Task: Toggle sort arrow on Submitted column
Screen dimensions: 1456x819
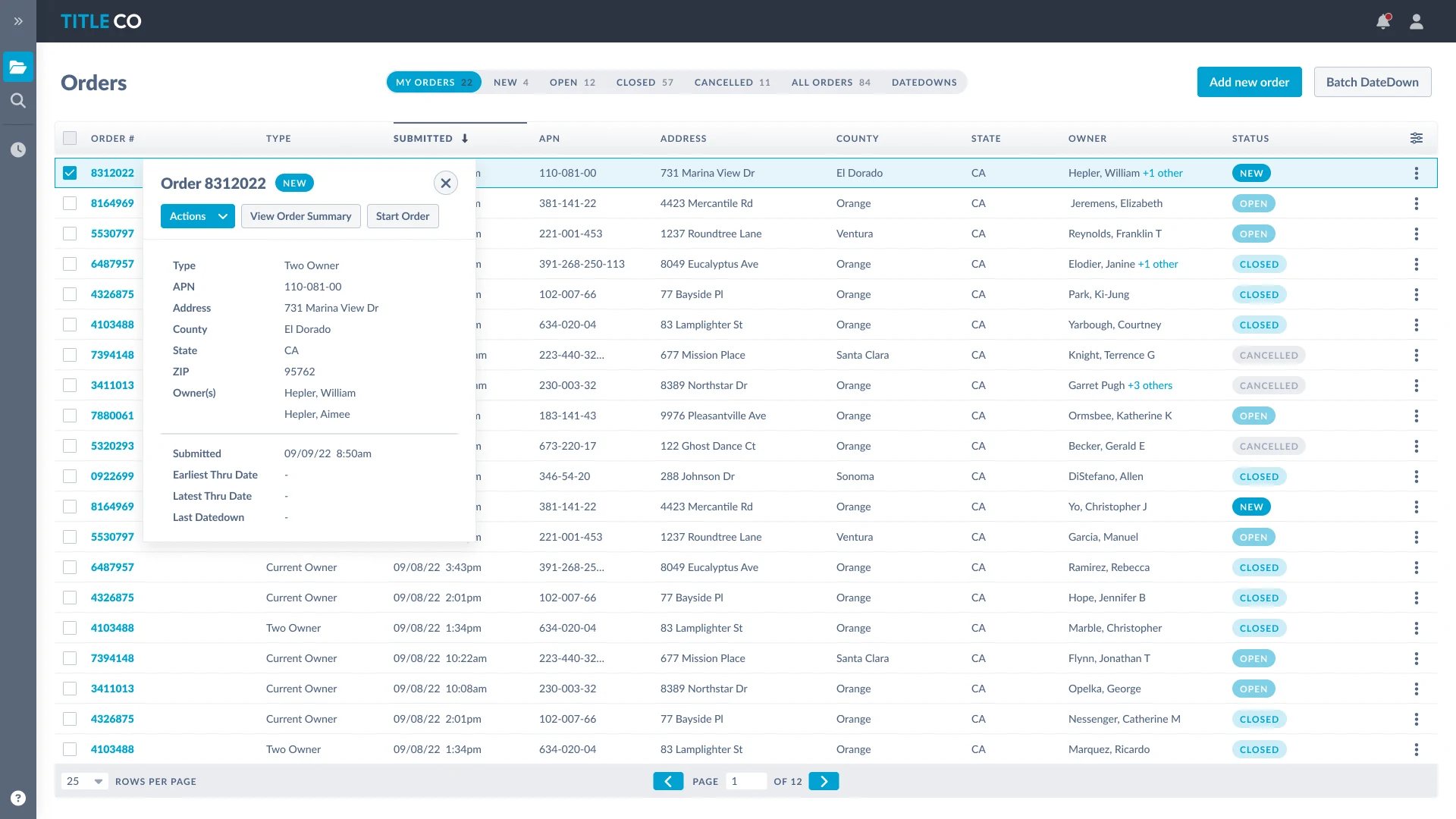Action: (x=465, y=138)
